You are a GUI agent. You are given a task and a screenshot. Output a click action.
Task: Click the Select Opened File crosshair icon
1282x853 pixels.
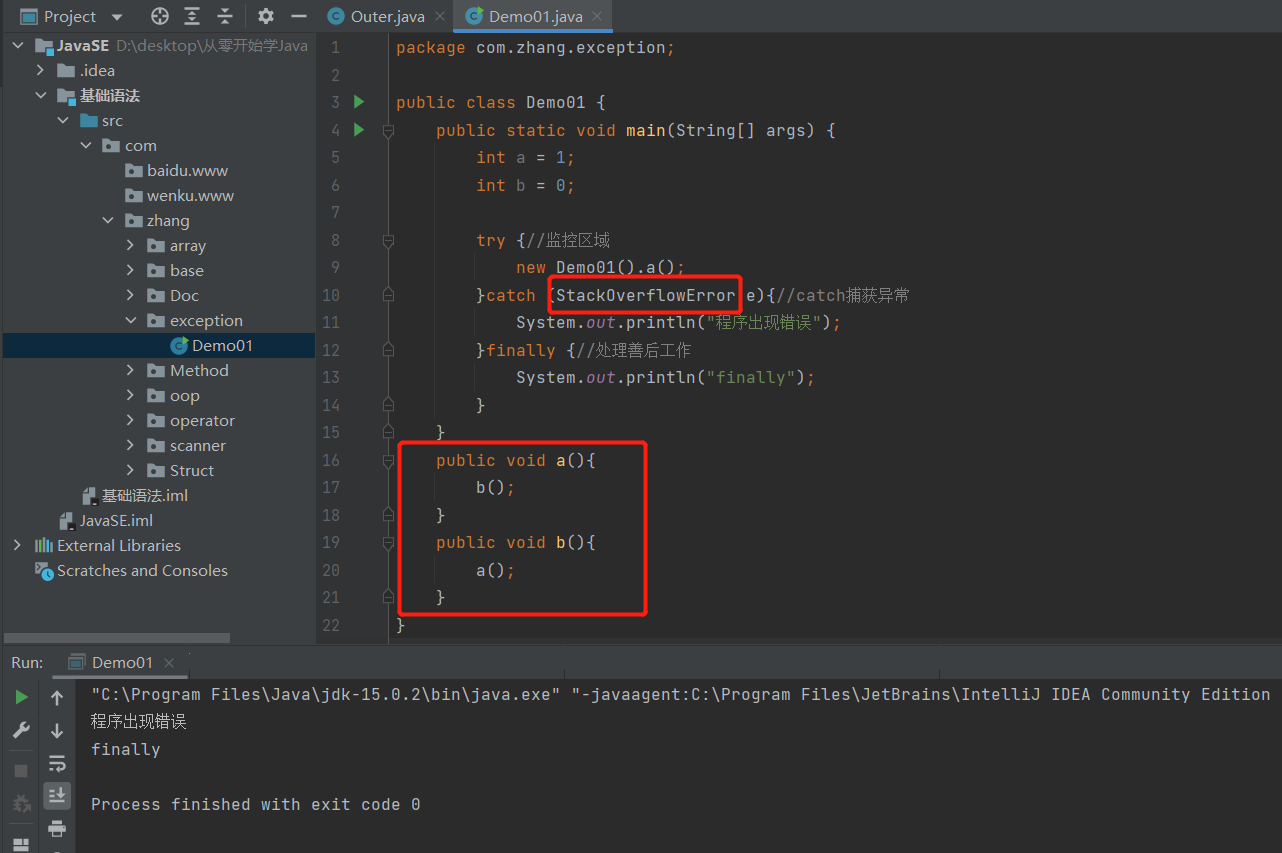(159, 16)
